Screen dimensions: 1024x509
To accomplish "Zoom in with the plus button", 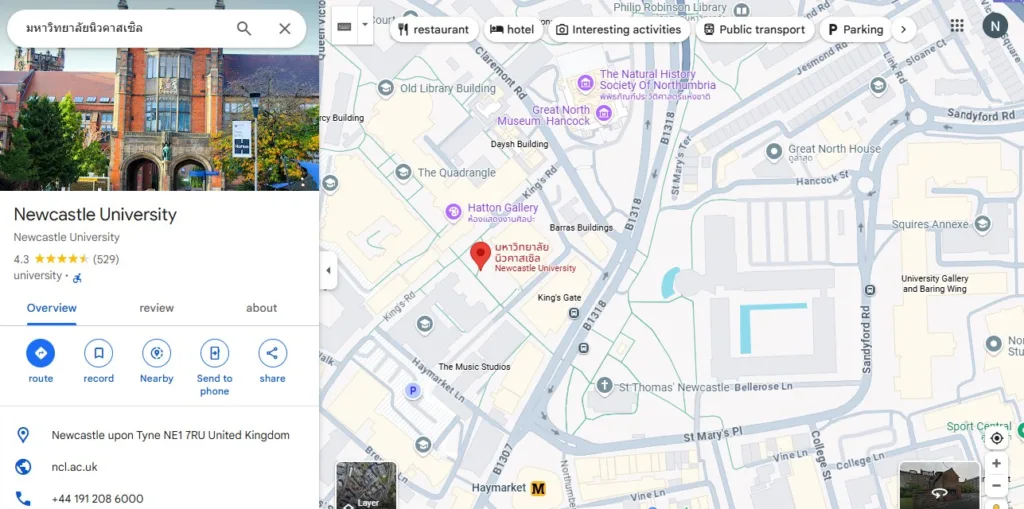I will point(996,464).
